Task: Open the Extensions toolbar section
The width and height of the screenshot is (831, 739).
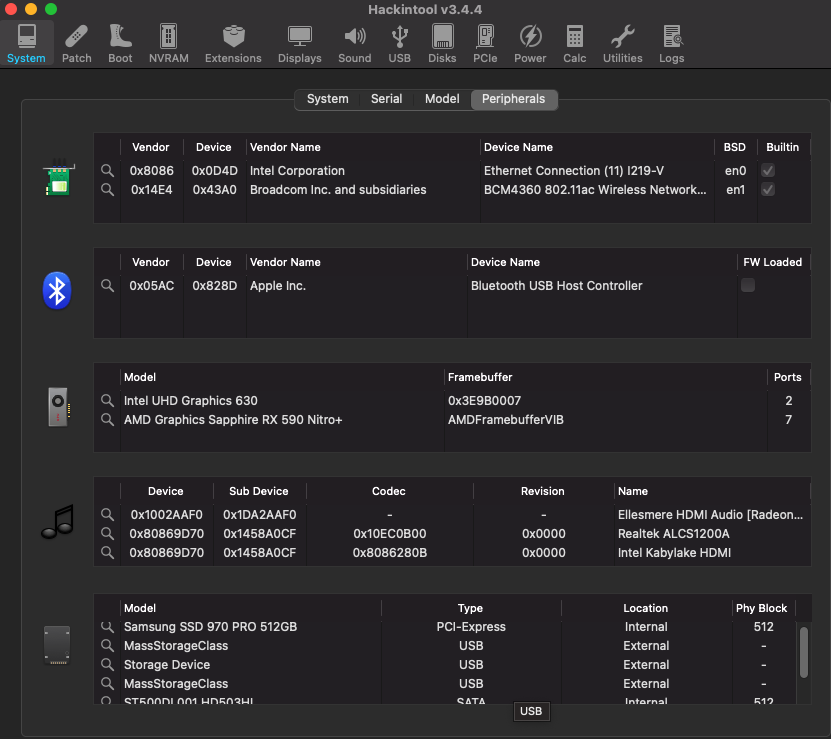Action: [233, 43]
